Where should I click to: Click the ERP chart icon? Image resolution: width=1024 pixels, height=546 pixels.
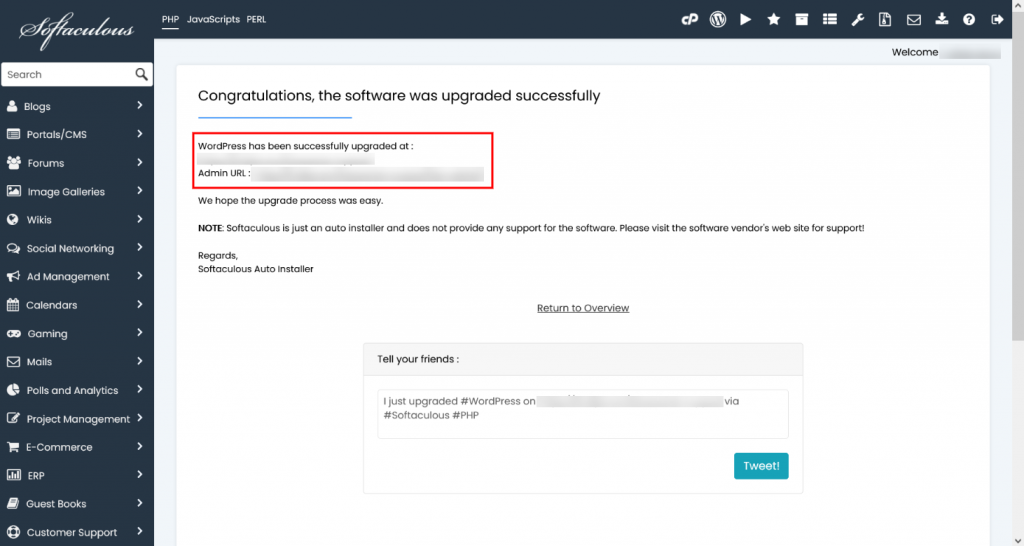(14, 475)
